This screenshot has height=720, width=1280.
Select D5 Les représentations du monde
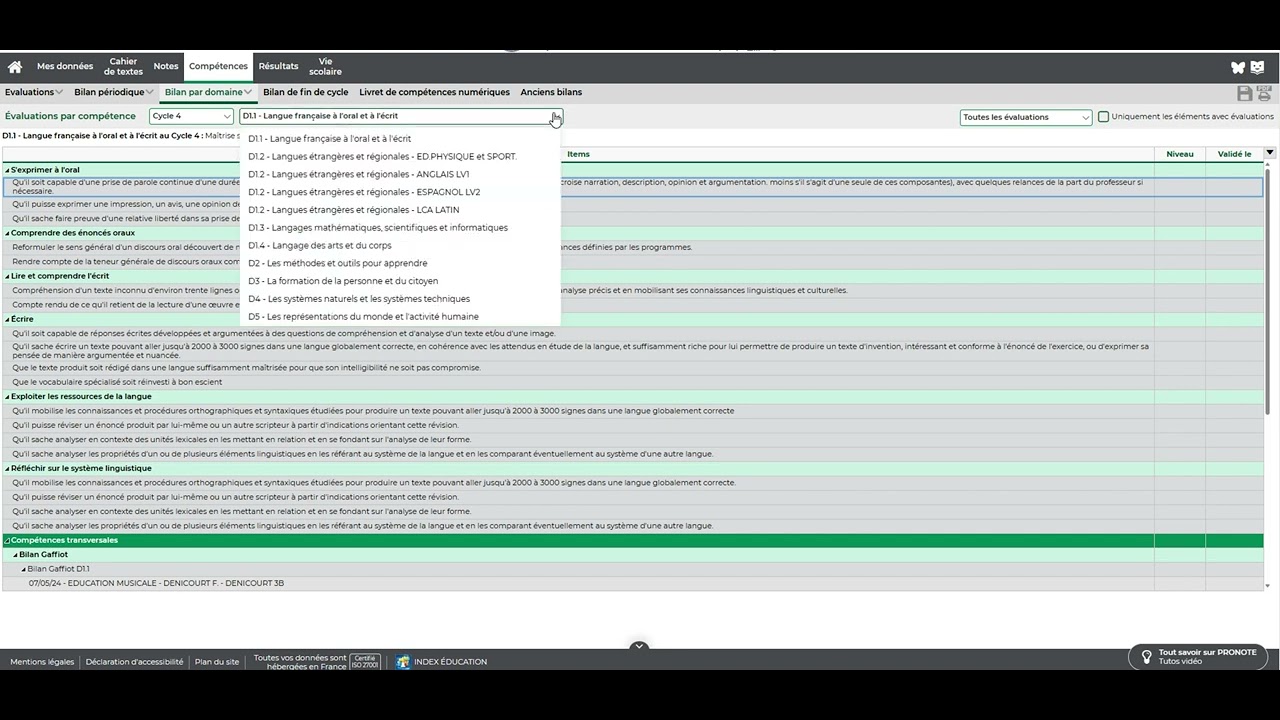point(400,316)
